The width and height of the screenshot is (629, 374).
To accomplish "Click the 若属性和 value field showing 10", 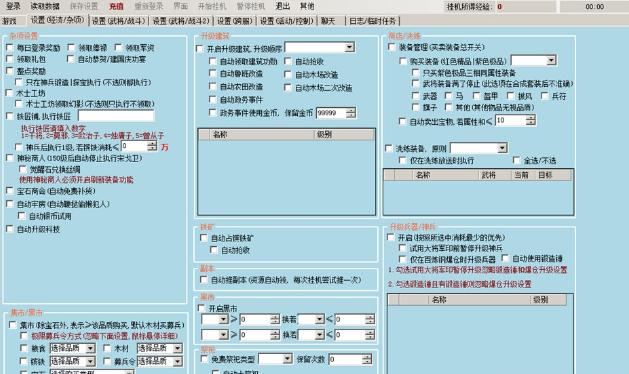I will 510,120.
